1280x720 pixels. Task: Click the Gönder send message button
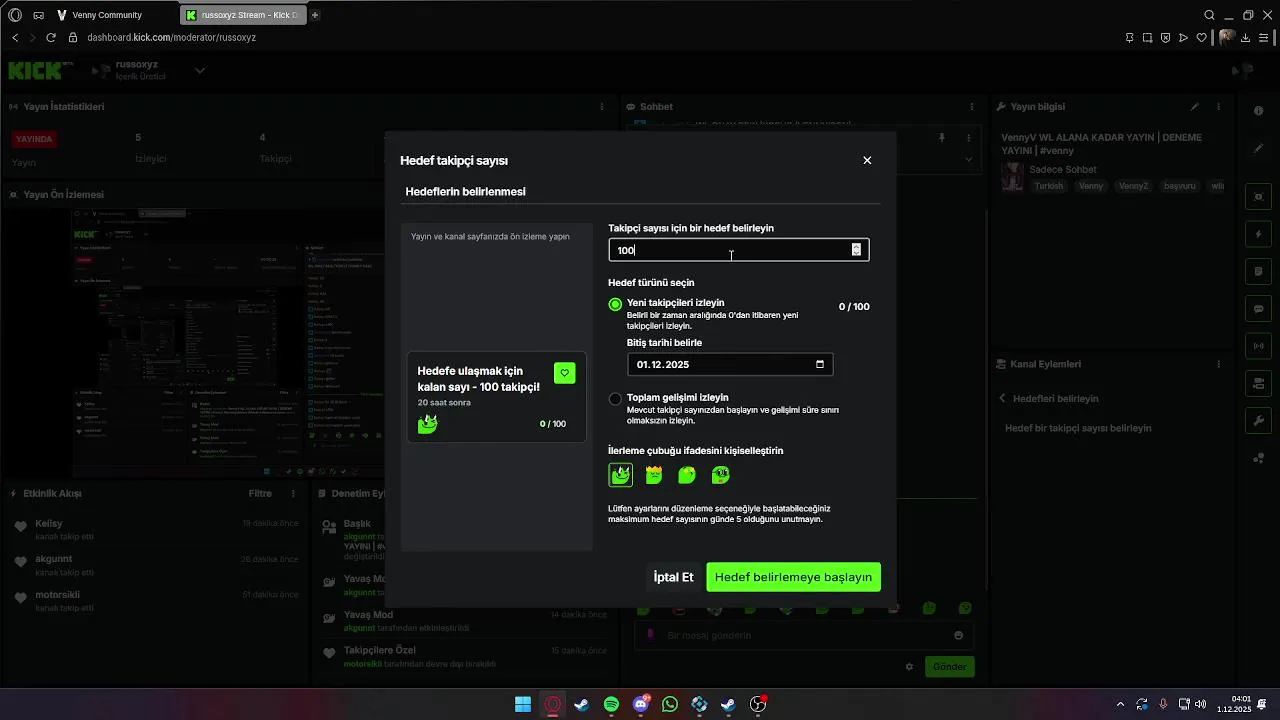949,666
